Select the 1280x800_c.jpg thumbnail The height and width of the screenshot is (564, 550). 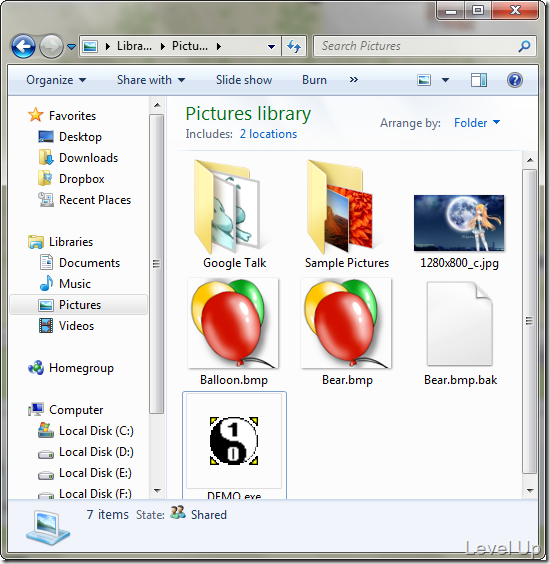click(459, 232)
